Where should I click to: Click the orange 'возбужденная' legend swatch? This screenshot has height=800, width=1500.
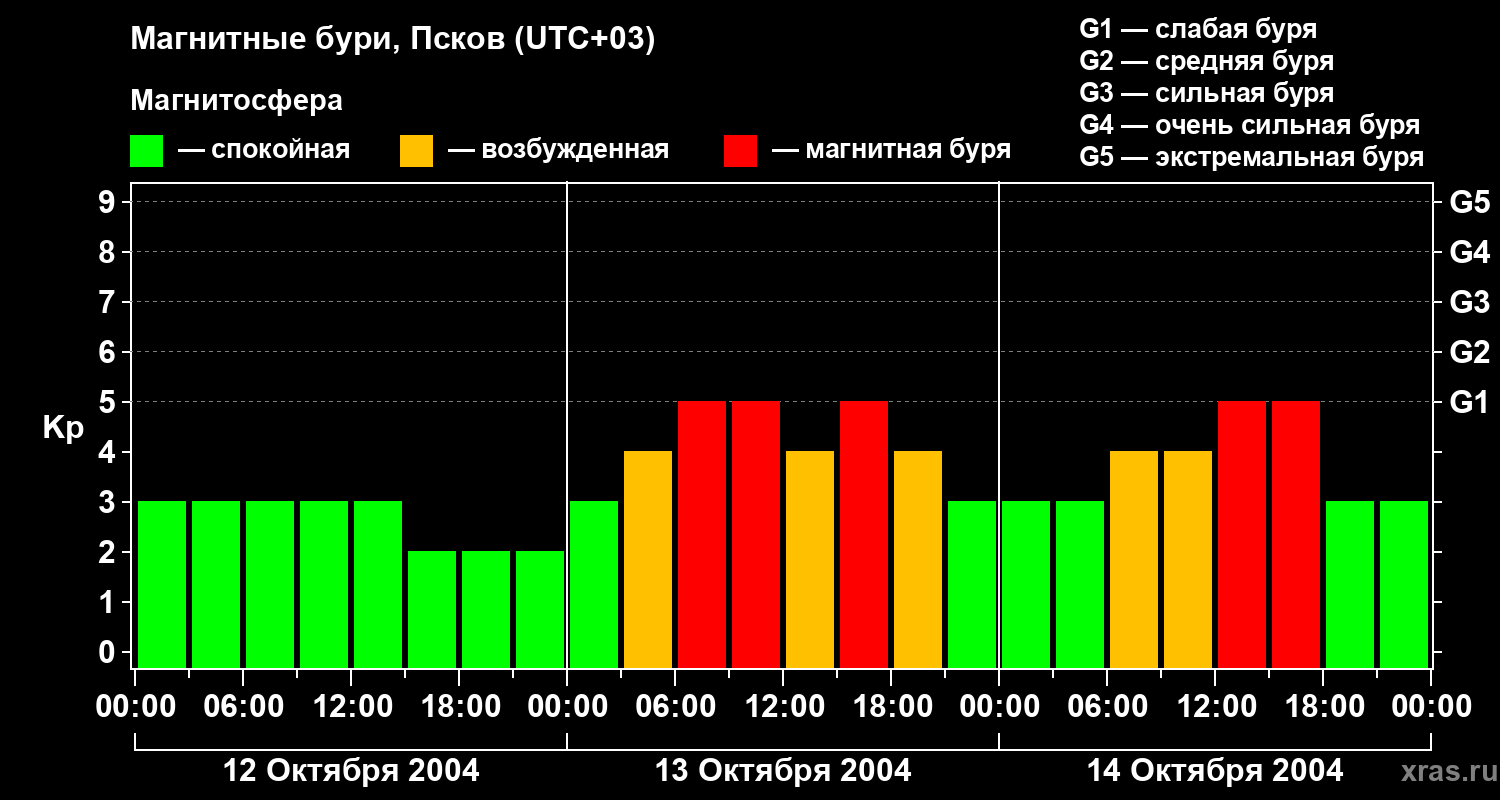[416, 151]
